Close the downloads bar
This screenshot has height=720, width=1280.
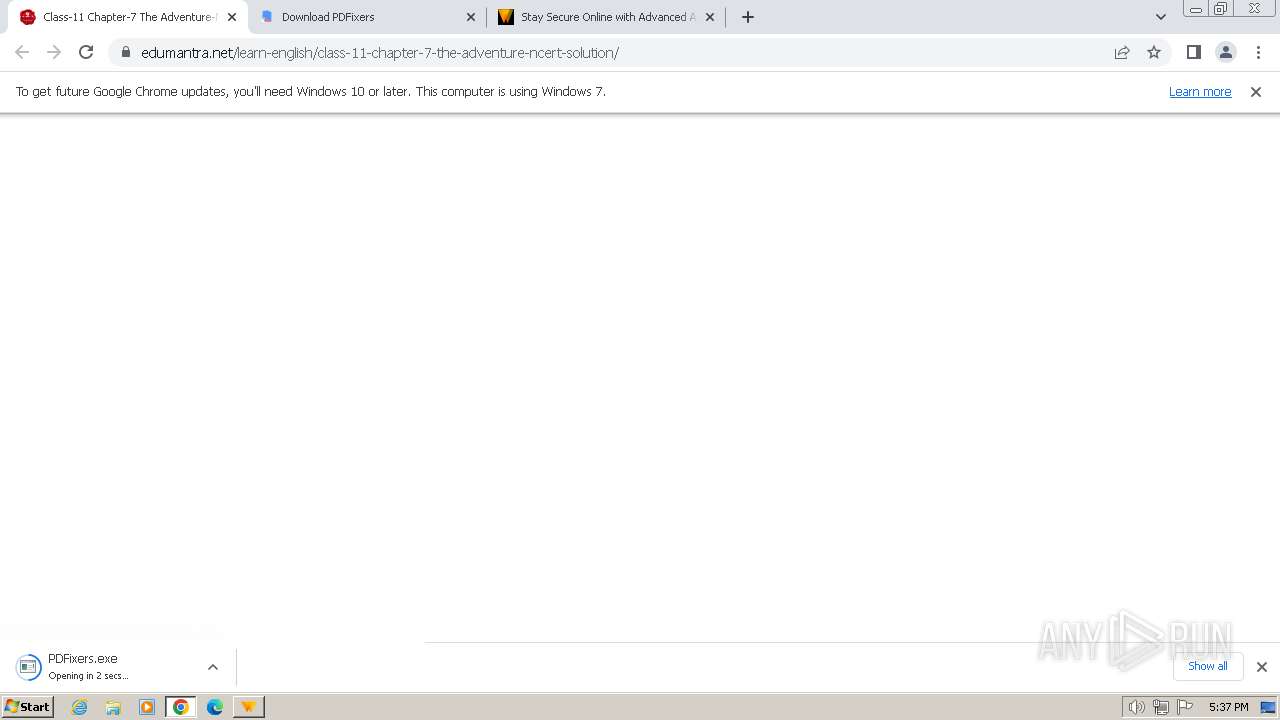(1262, 667)
